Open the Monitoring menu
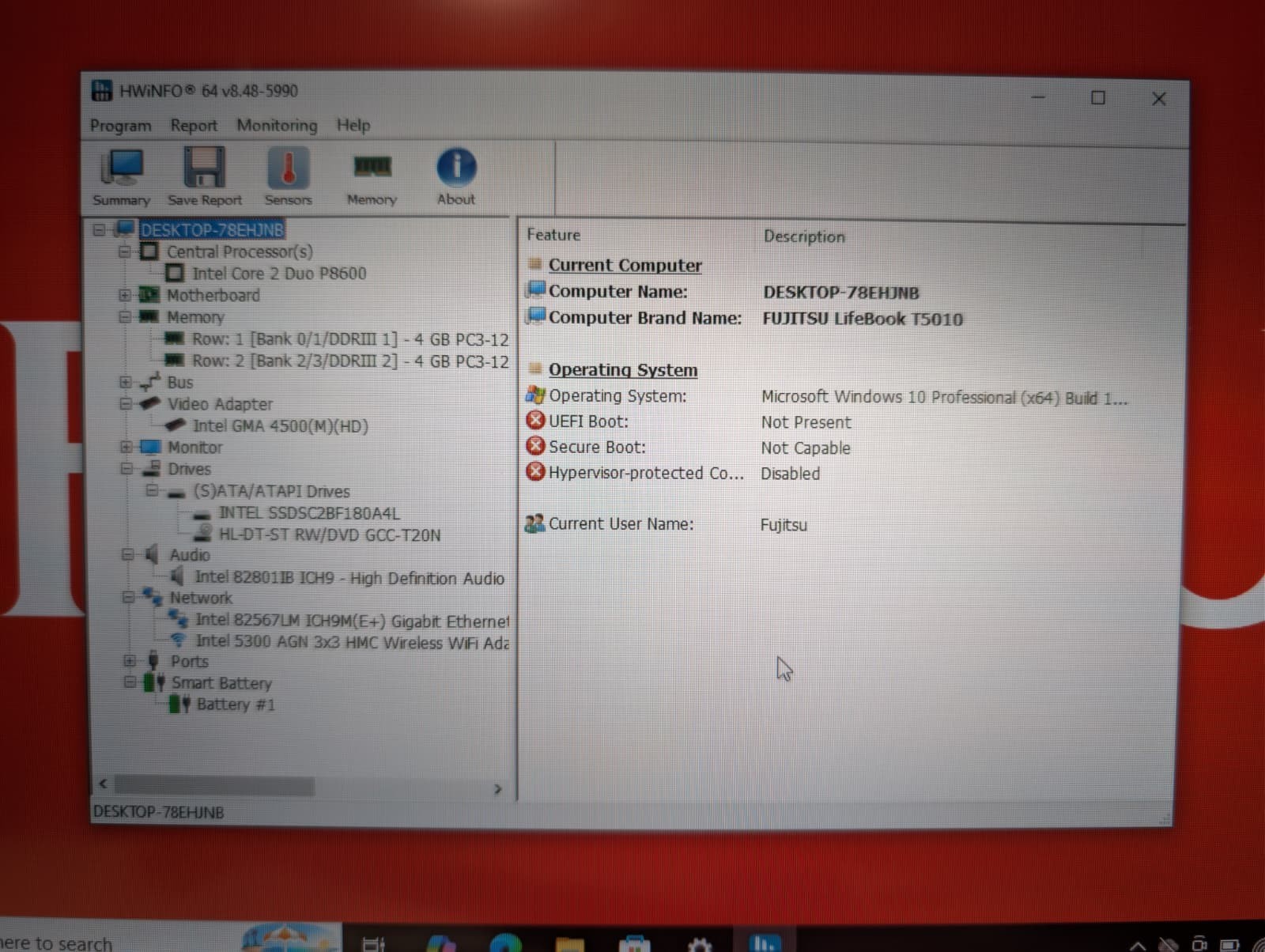This screenshot has width=1265, height=952. (277, 126)
